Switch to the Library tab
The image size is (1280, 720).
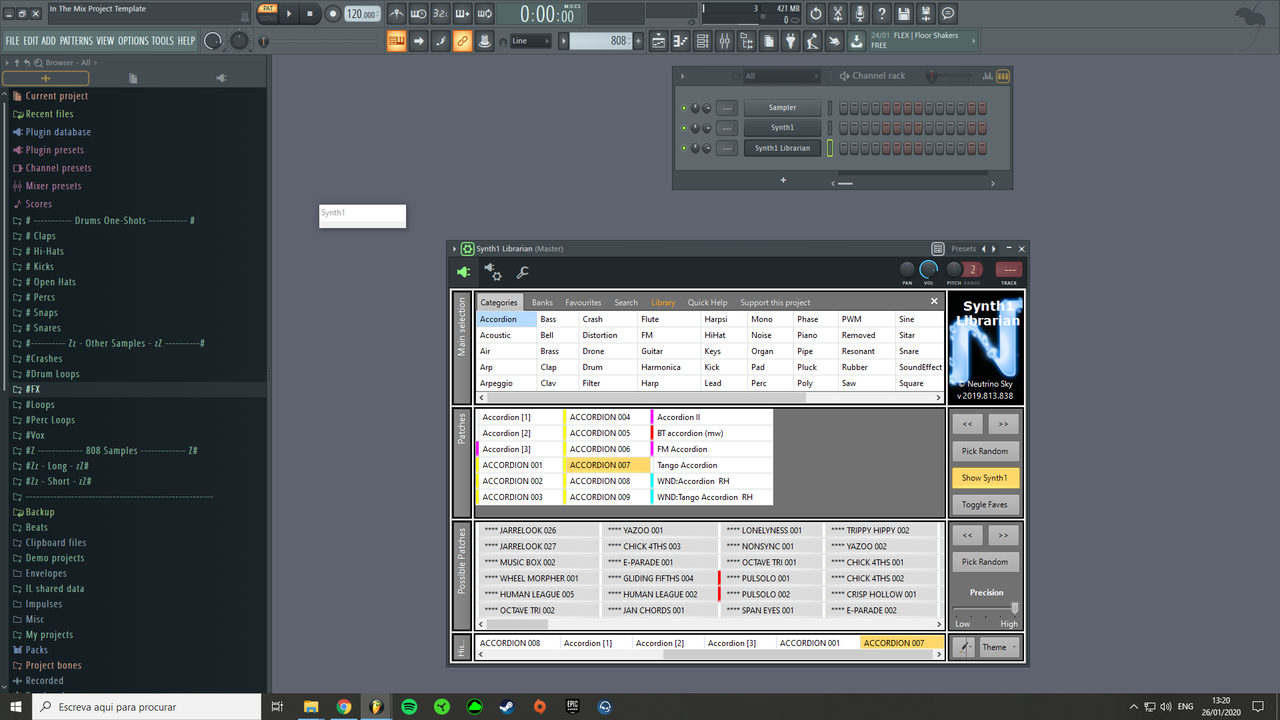click(x=663, y=303)
